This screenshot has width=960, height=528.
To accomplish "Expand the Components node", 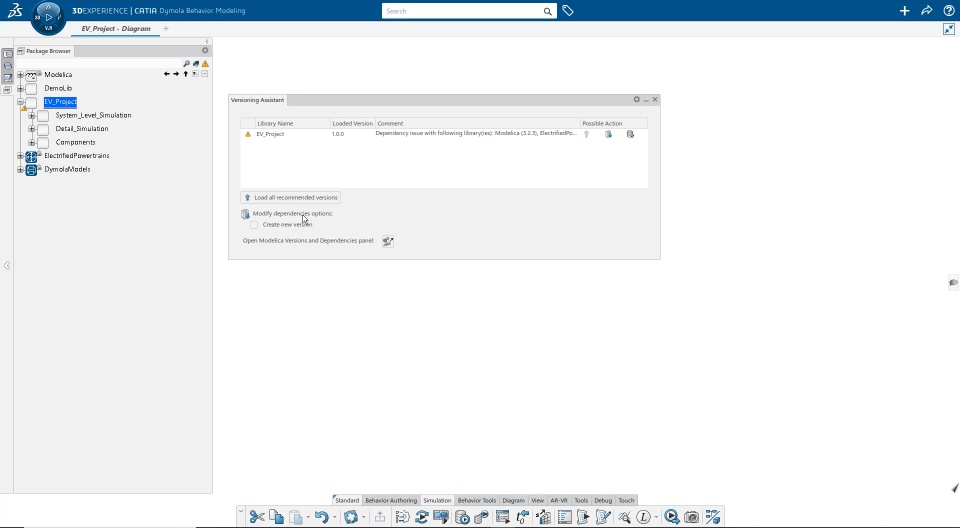I will point(32,142).
